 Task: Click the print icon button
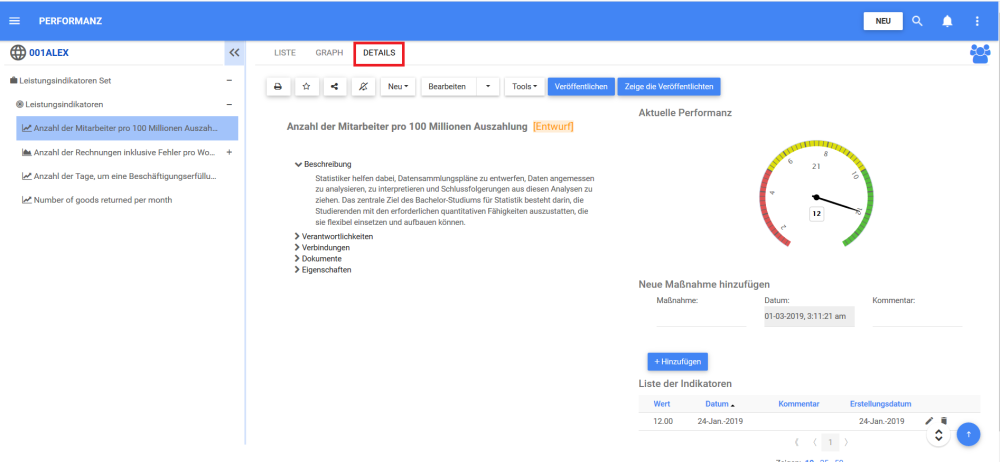tap(278, 86)
